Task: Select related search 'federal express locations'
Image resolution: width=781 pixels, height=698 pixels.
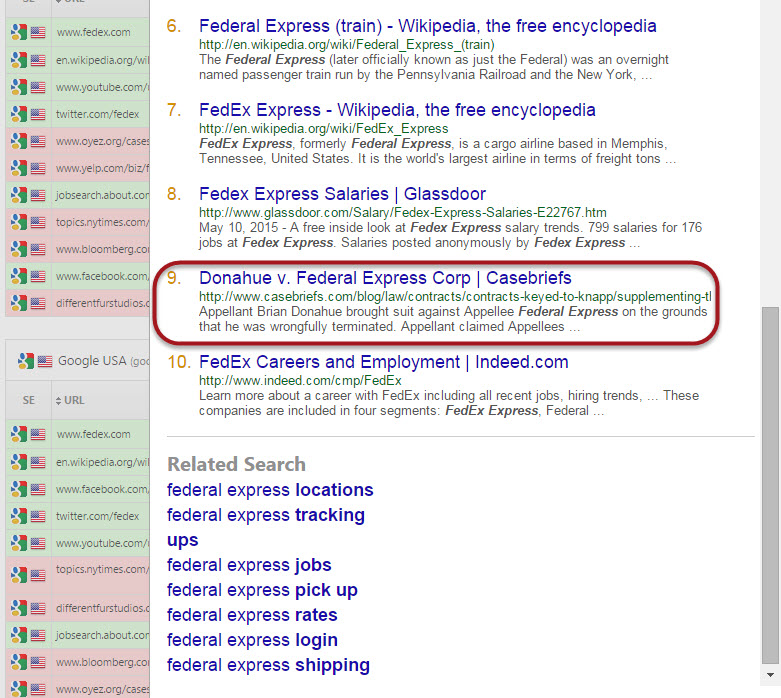Action: (270, 490)
